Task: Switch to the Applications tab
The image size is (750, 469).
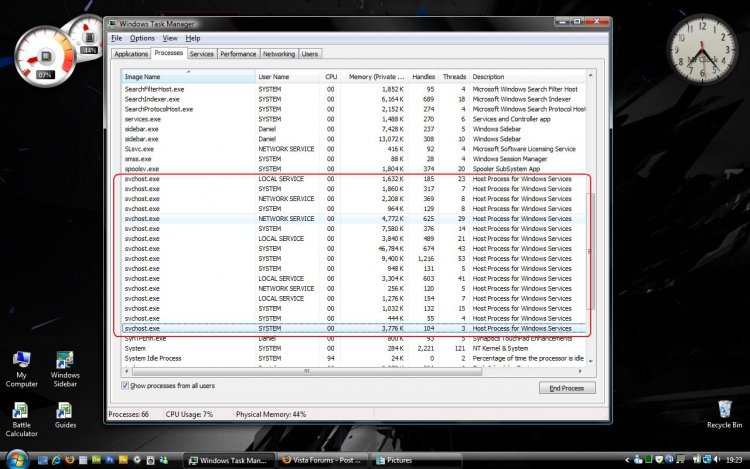Action: pyautogui.click(x=131, y=54)
